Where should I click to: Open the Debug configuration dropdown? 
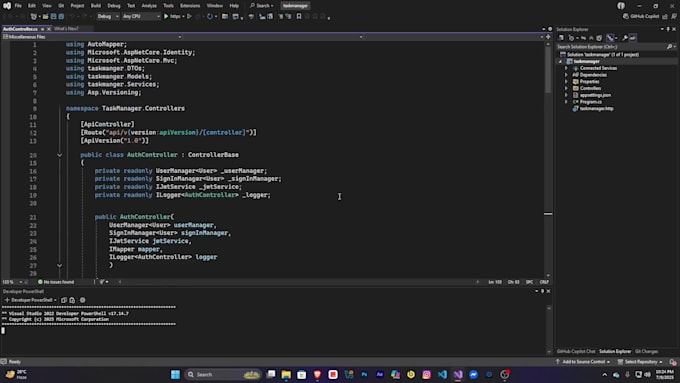[x=108, y=16]
